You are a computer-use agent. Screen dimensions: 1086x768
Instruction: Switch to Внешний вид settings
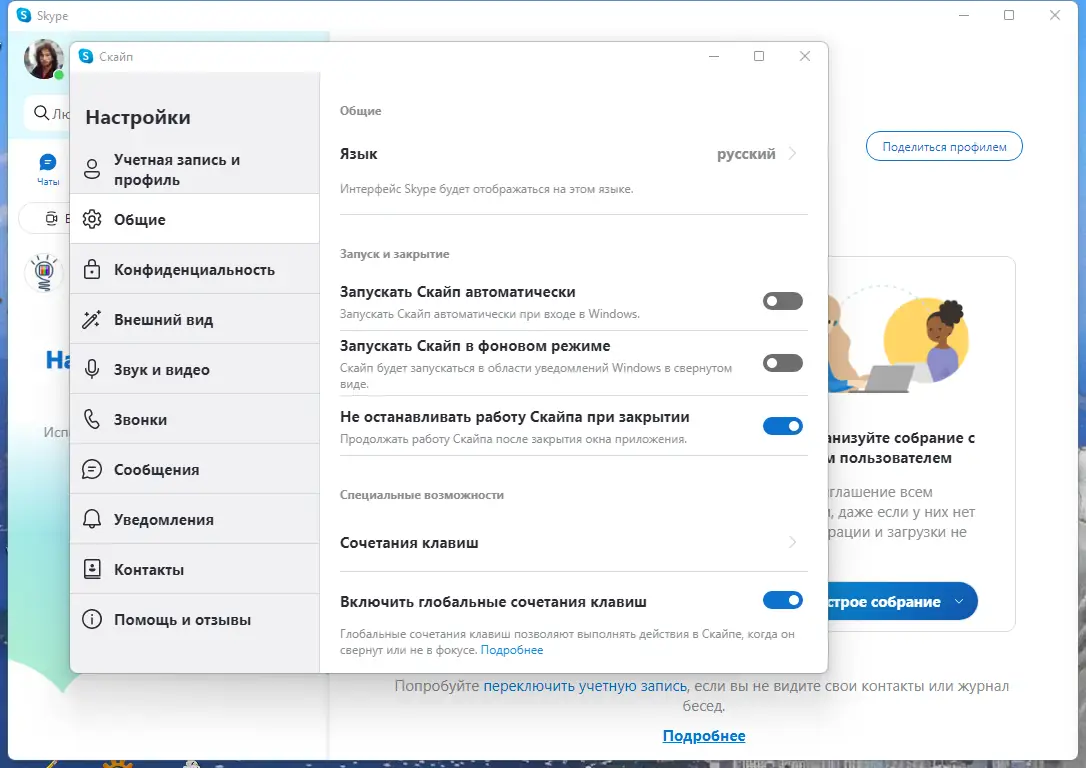tap(195, 319)
